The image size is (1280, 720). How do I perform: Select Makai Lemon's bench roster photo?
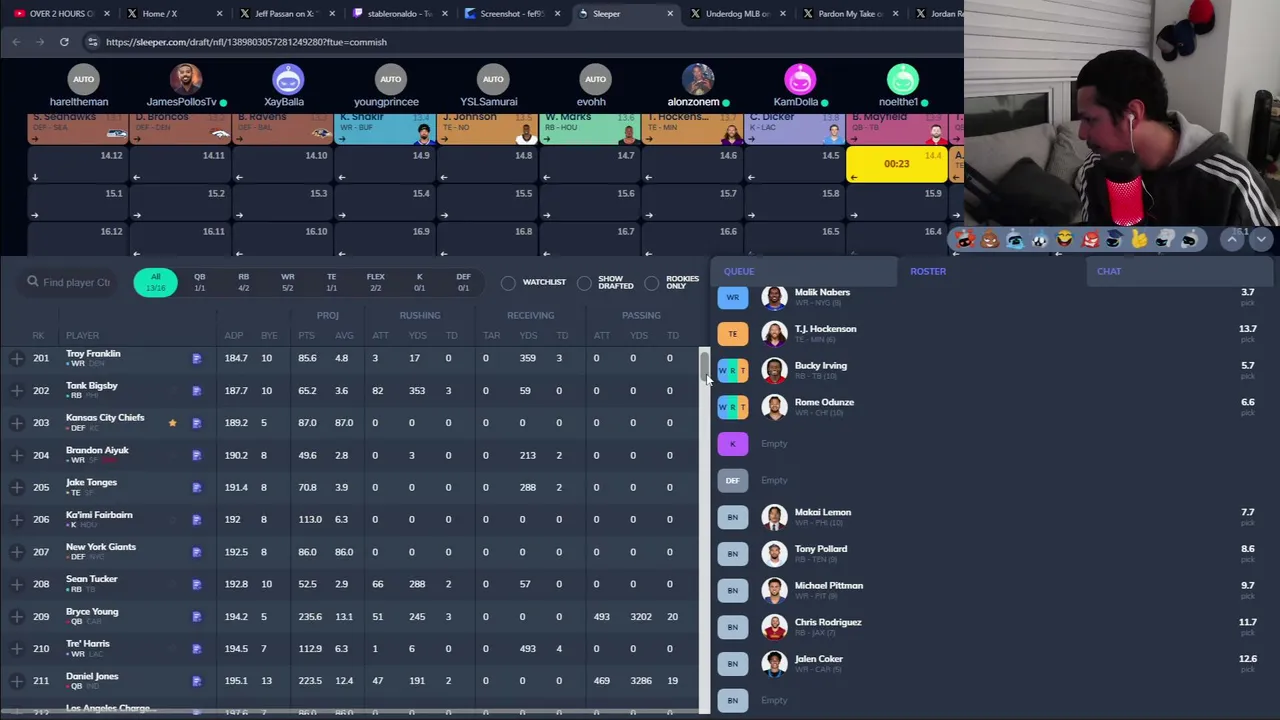pos(774,517)
